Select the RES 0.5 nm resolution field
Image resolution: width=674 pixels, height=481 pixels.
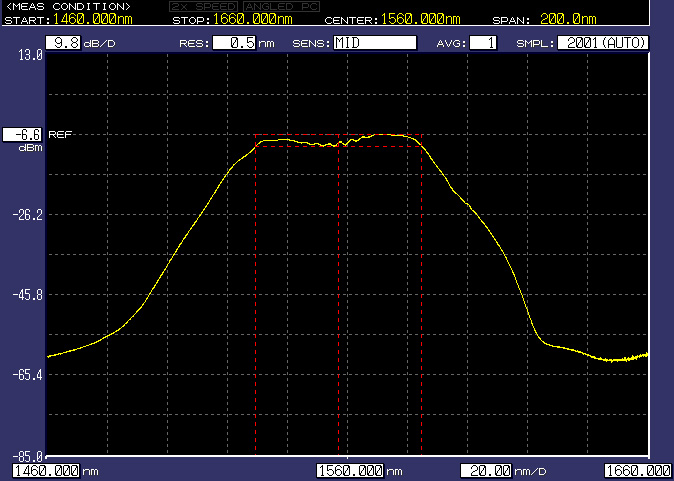(234, 43)
